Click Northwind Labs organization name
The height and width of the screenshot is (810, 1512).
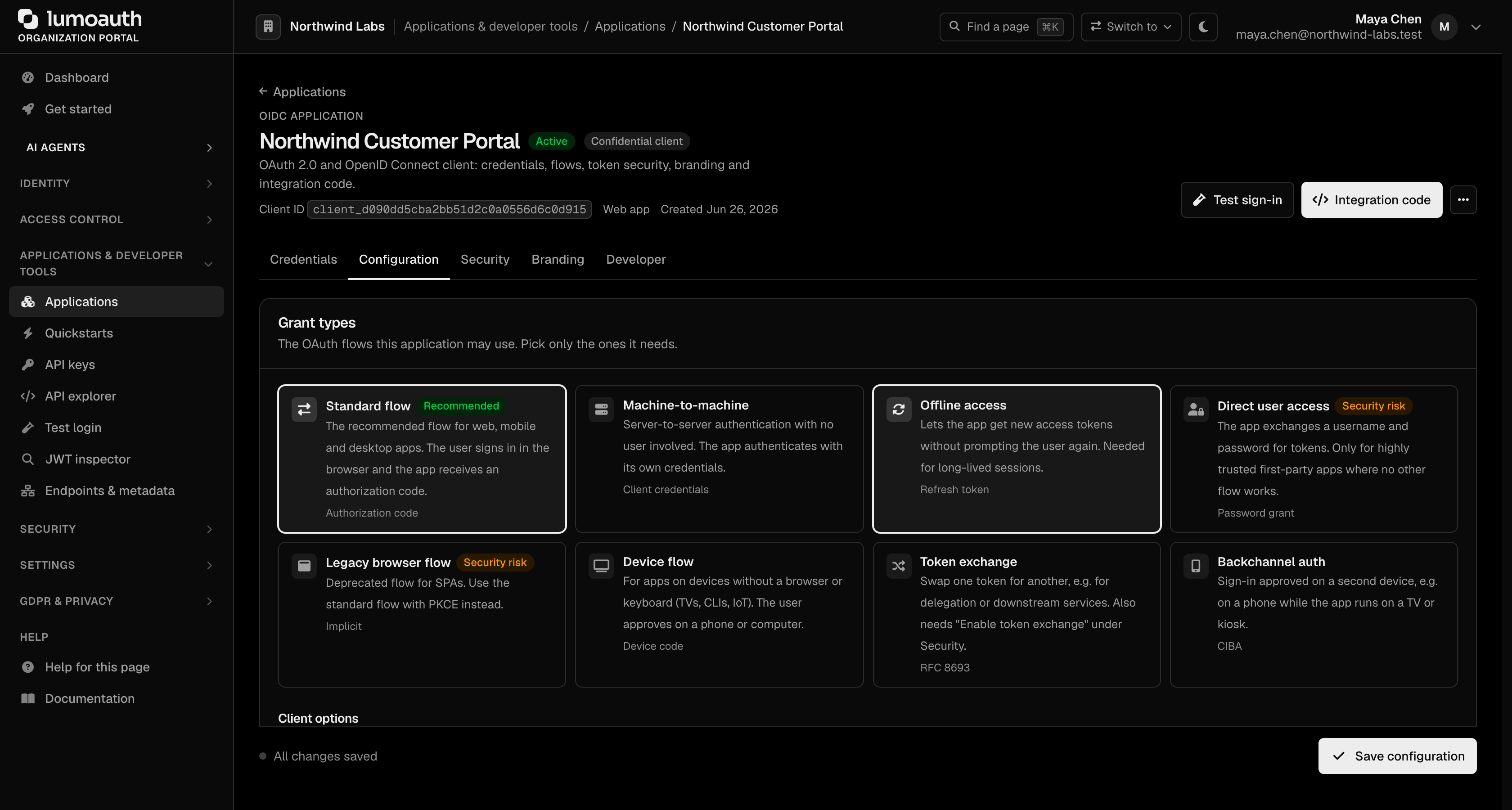[337, 27]
